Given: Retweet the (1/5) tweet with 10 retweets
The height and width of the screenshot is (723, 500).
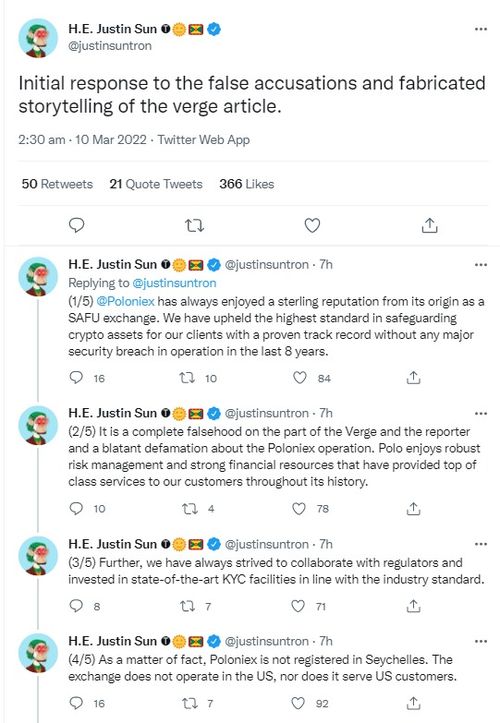Looking at the screenshot, I should pos(187,378).
